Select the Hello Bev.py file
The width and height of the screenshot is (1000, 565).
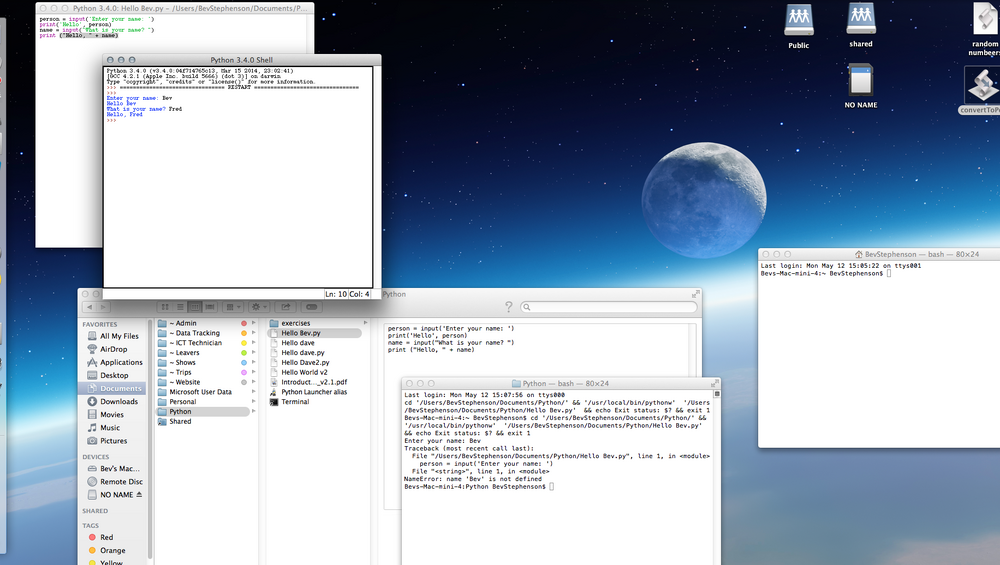click(315, 333)
